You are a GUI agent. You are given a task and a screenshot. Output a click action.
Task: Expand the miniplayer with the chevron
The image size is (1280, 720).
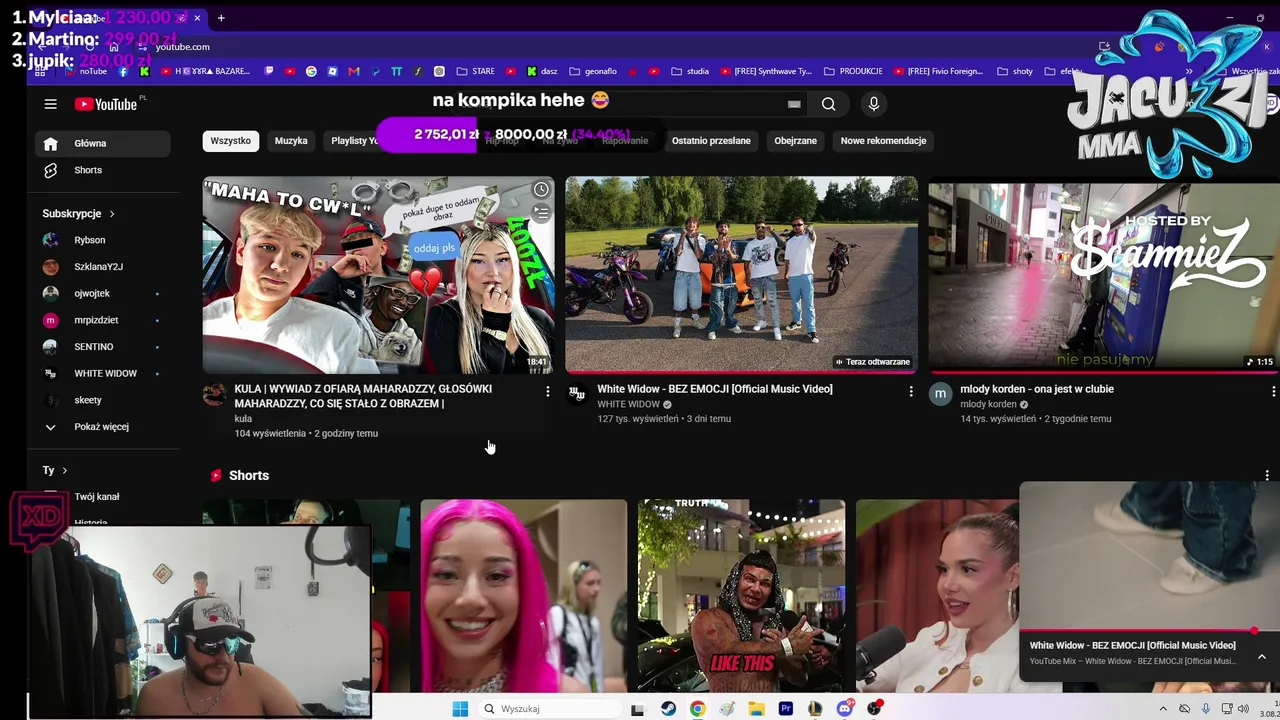point(1262,657)
